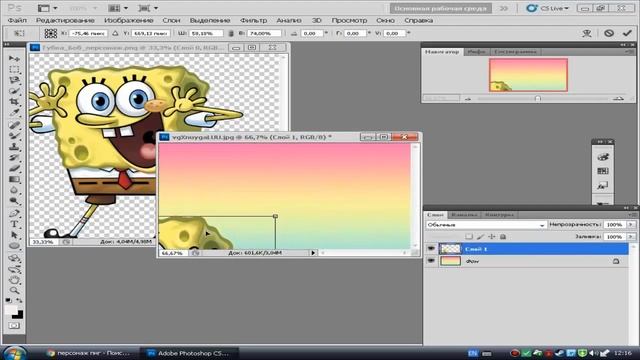Select the Dodge tool

pyautogui.click(x=14, y=201)
